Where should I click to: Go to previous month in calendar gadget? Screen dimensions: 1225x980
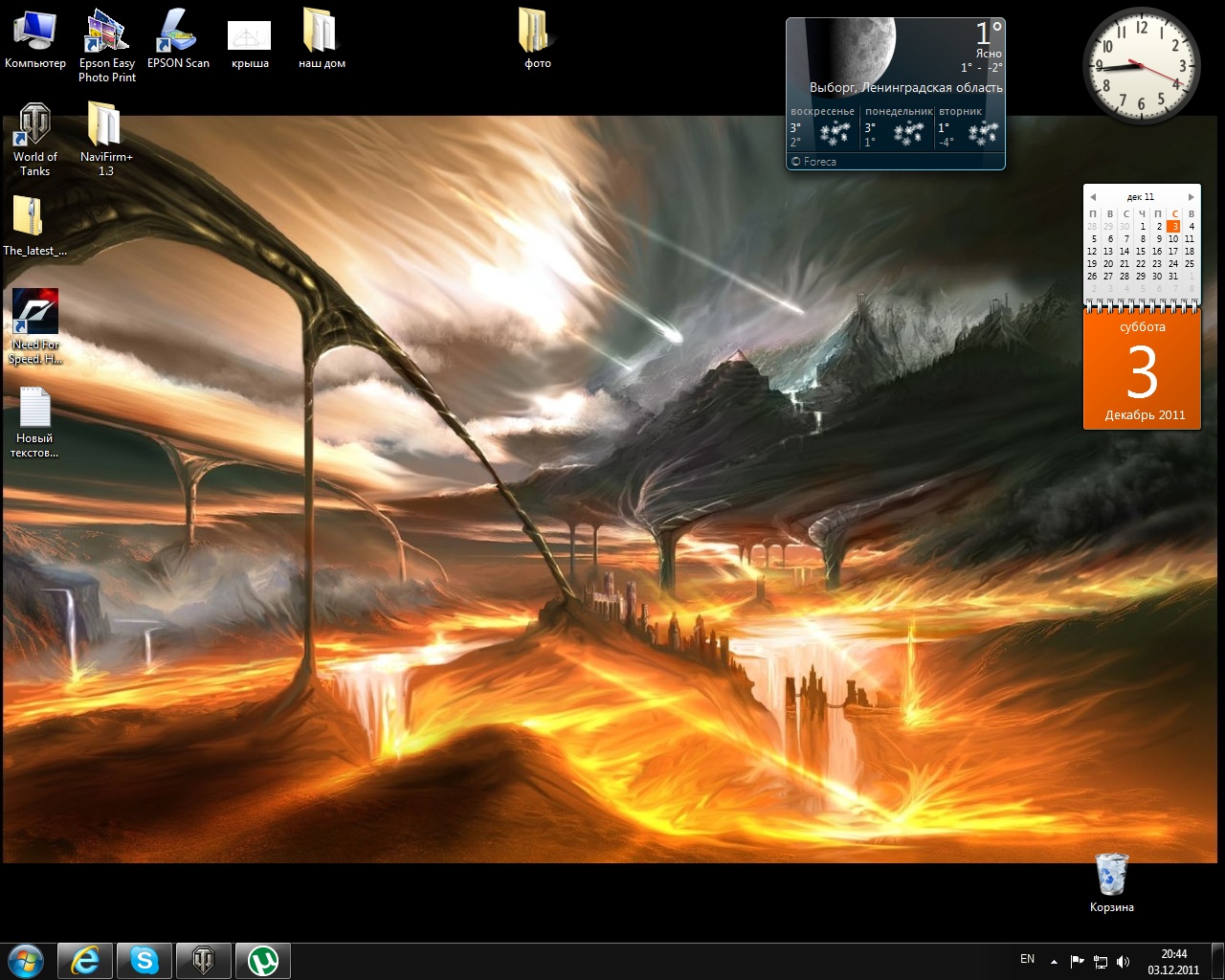tap(1093, 197)
